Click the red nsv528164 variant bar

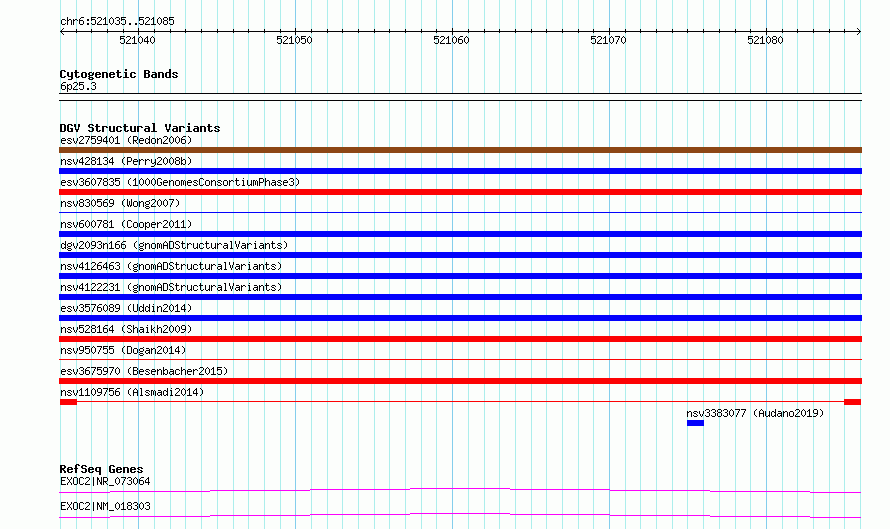pyautogui.click(x=460, y=339)
